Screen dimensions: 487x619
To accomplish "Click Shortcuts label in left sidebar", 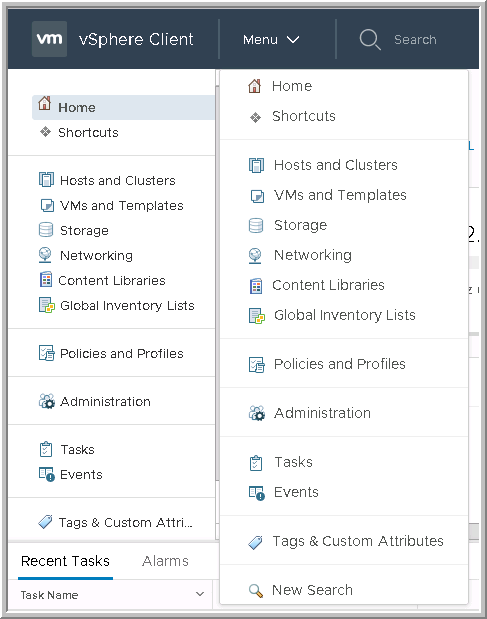I will (88, 132).
